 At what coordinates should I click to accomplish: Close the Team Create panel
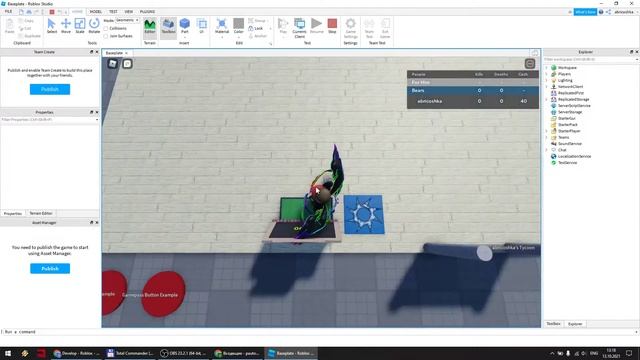pyautogui.click(x=97, y=52)
